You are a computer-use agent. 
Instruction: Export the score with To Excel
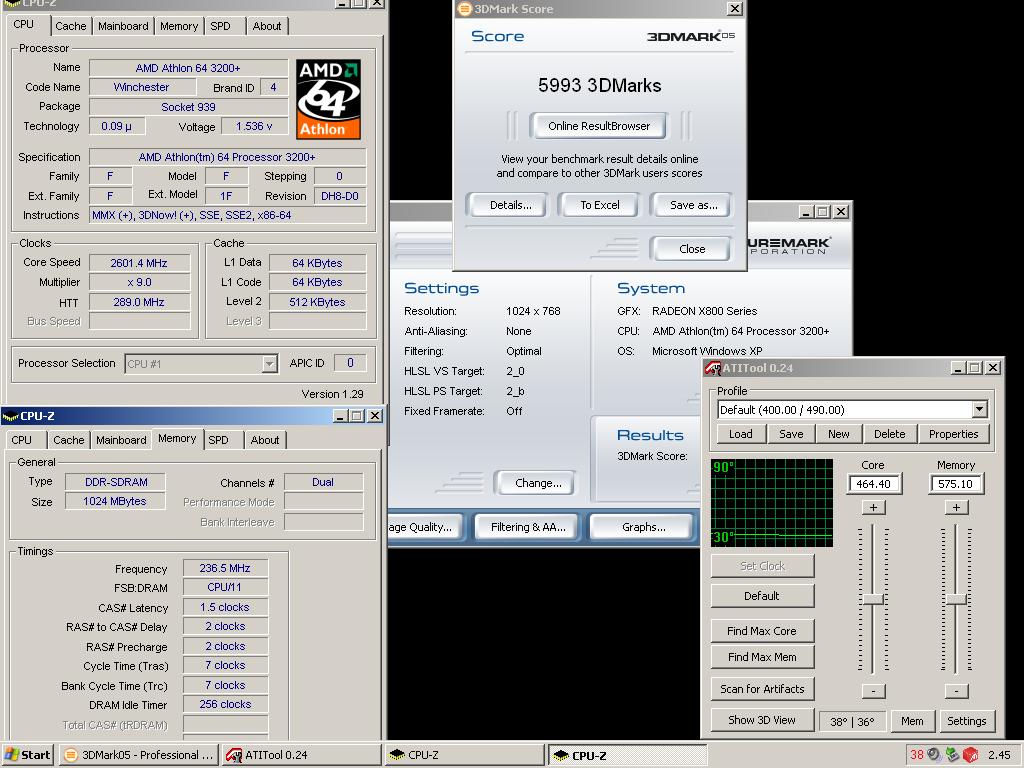click(x=600, y=205)
